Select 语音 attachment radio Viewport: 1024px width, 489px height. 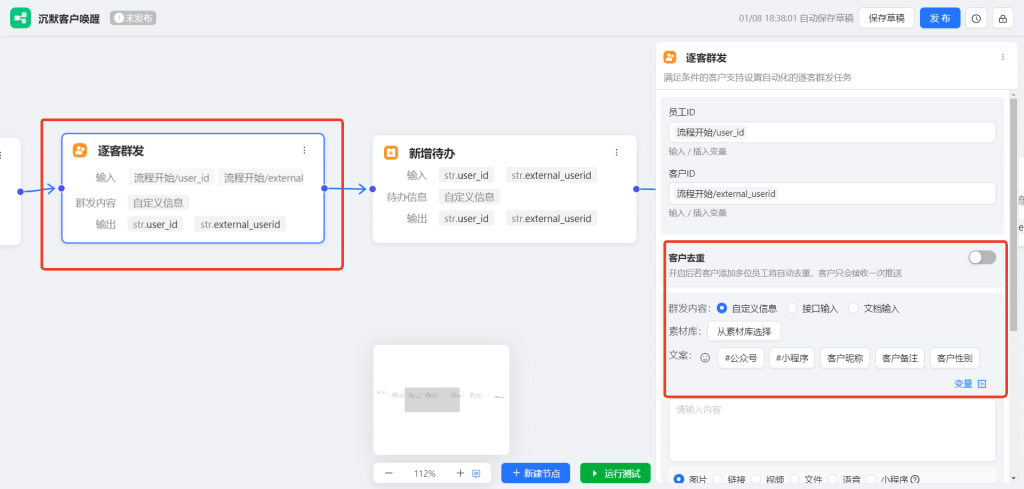[831, 479]
